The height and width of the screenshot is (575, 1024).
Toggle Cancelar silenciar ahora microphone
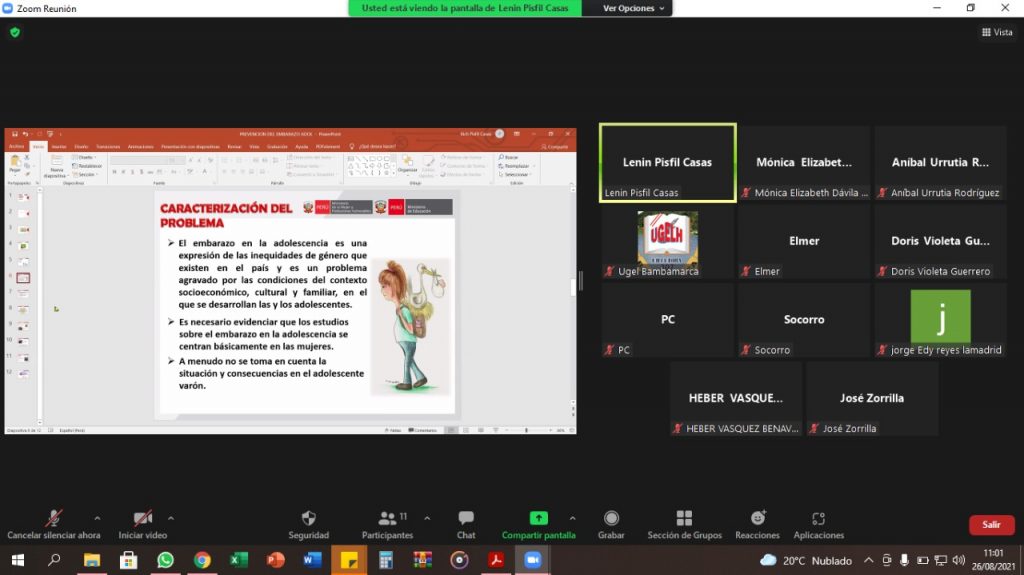coord(54,518)
